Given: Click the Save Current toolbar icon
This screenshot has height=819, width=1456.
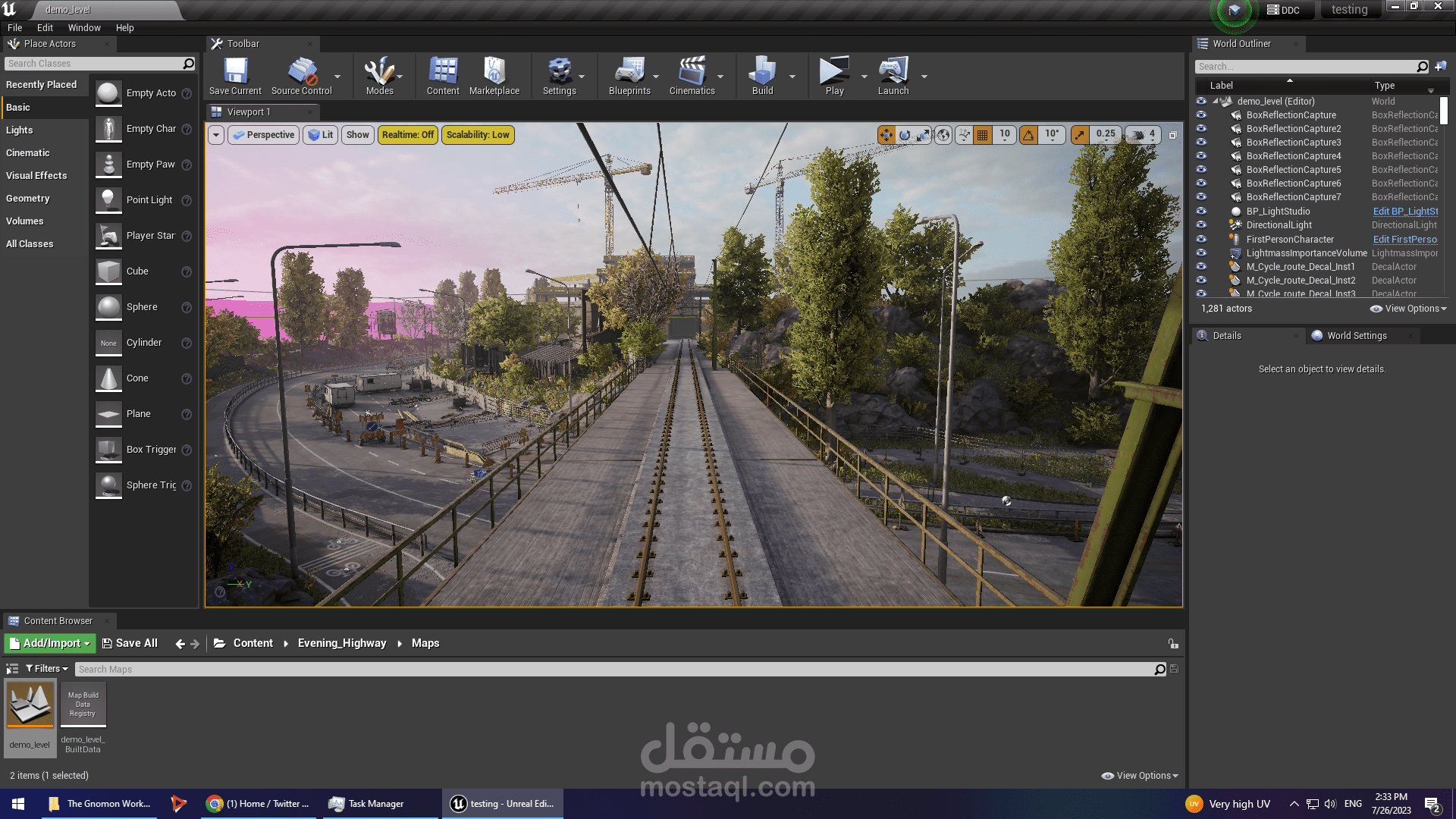Looking at the screenshot, I should [x=235, y=76].
